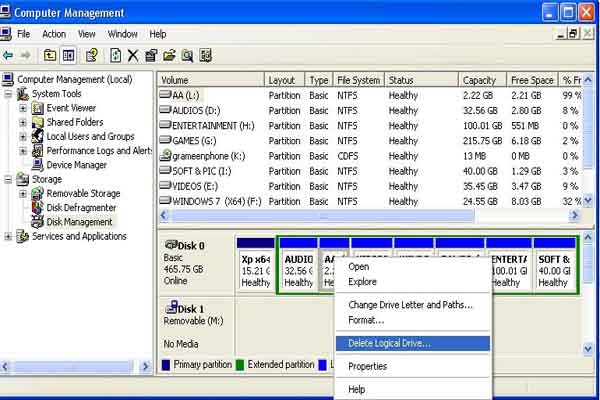Screen dimensions: 600x400
Task: Click the Up one level toolbar icon
Action: coord(50,55)
